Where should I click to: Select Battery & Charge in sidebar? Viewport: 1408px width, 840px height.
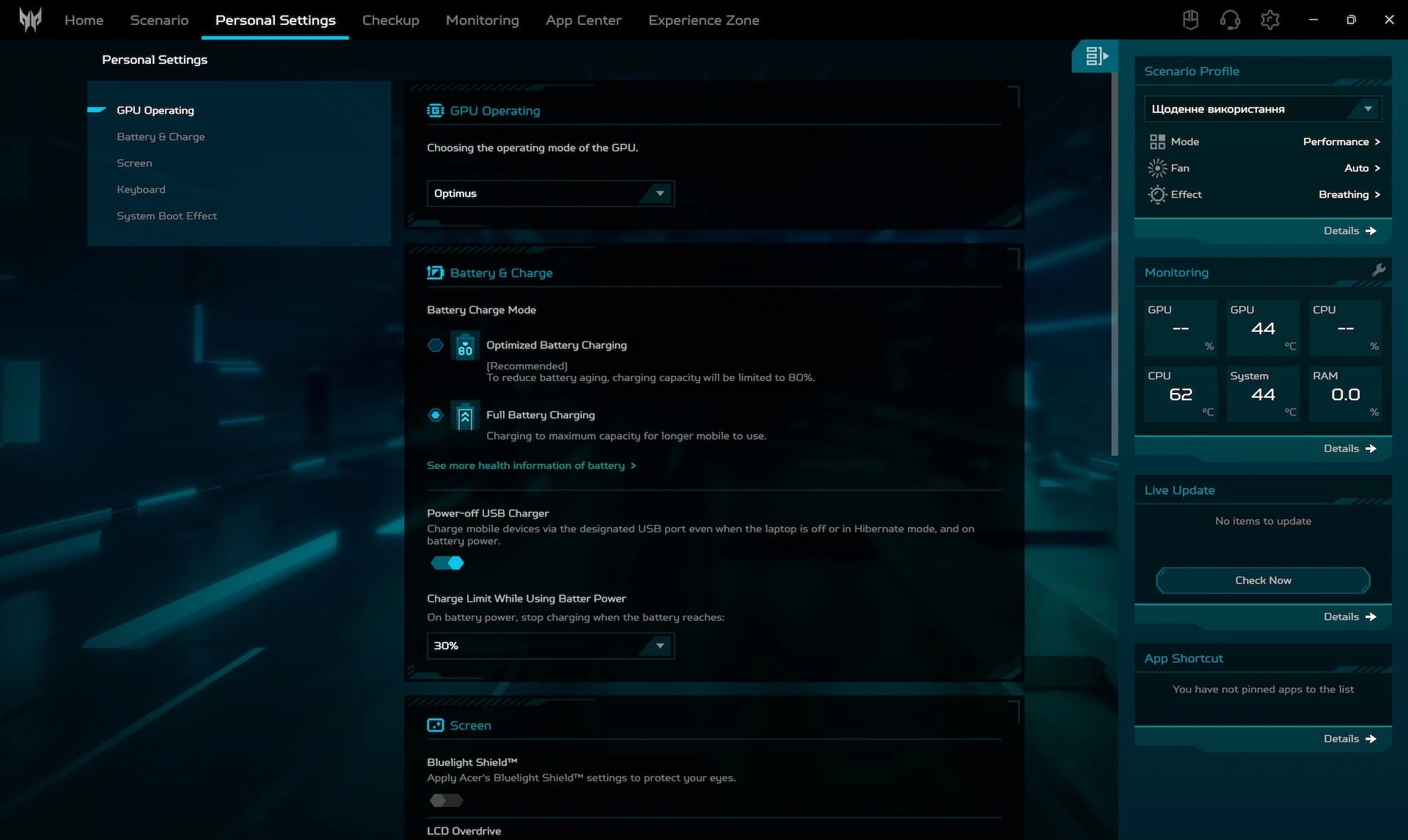[x=161, y=136]
